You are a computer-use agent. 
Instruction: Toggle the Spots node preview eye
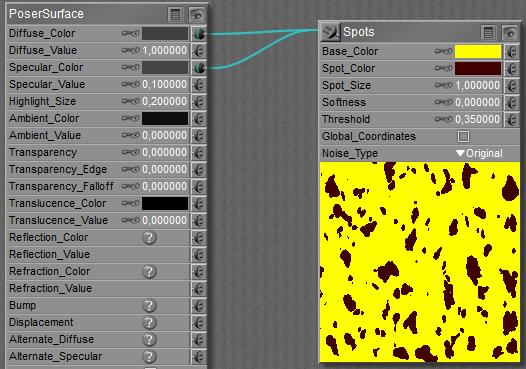(x=510, y=33)
